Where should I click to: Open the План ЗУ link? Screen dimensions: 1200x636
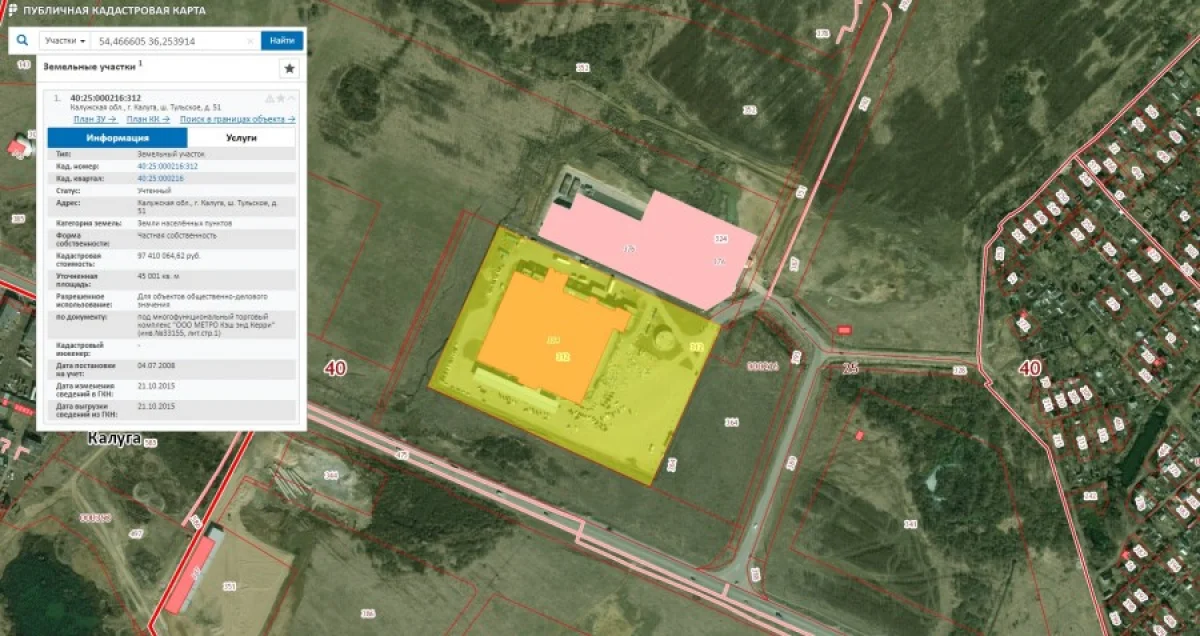coord(95,119)
